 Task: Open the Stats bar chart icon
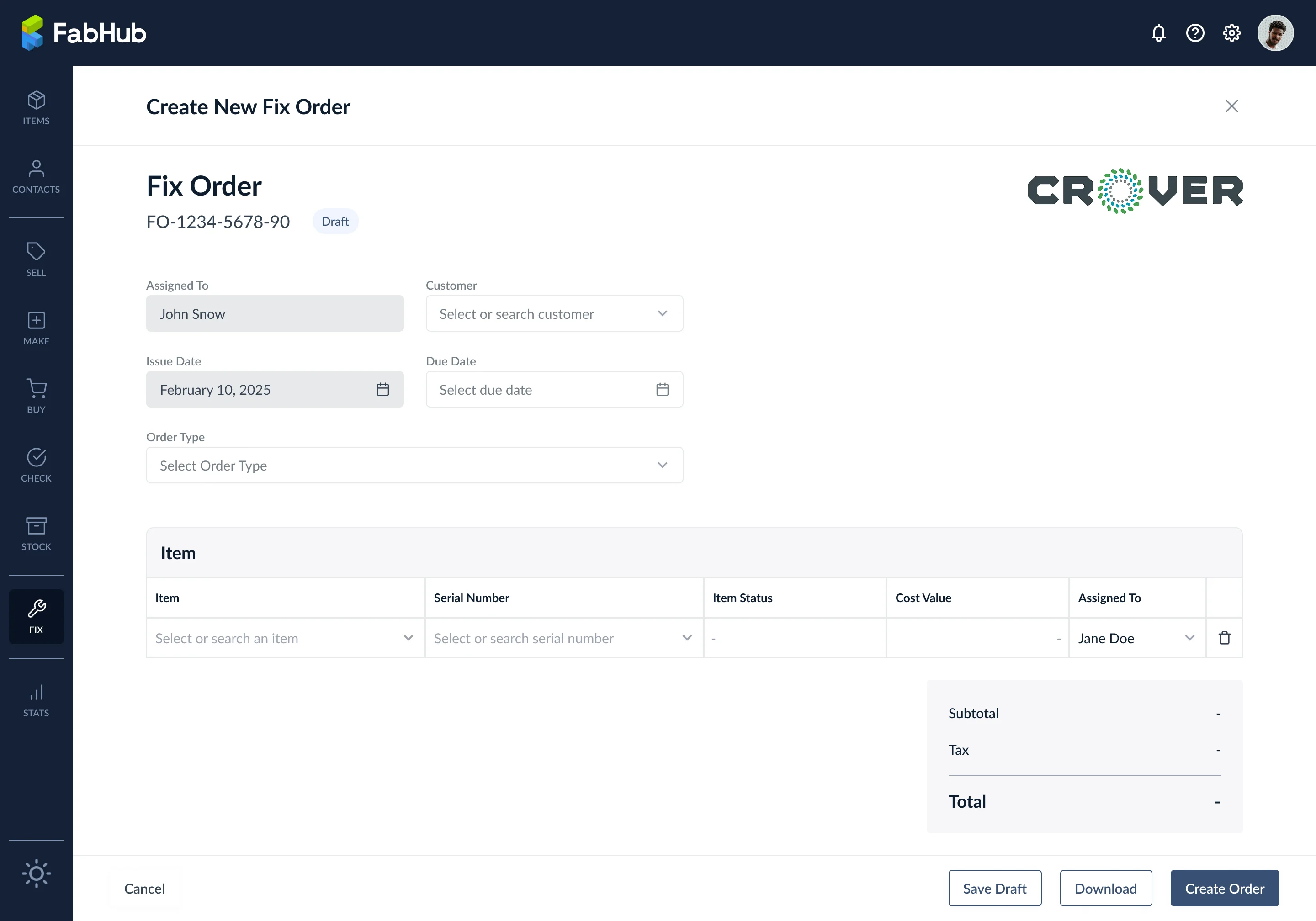click(x=36, y=692)
